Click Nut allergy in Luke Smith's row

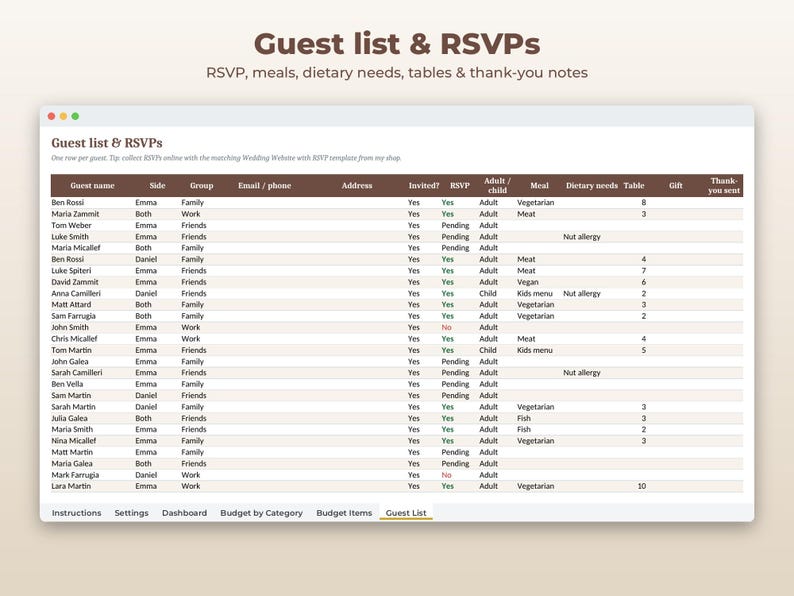pos(581,236)
